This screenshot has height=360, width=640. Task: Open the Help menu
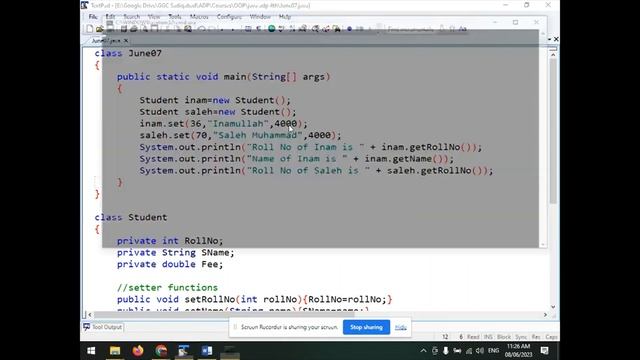coord(285,17)
